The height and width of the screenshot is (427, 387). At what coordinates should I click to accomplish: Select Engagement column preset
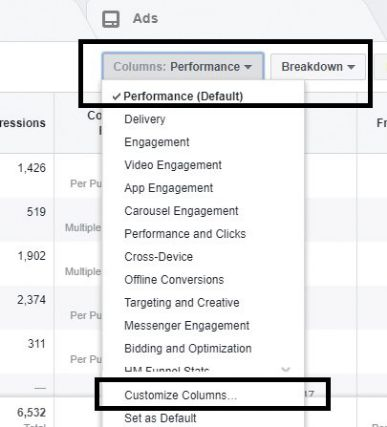157,142
